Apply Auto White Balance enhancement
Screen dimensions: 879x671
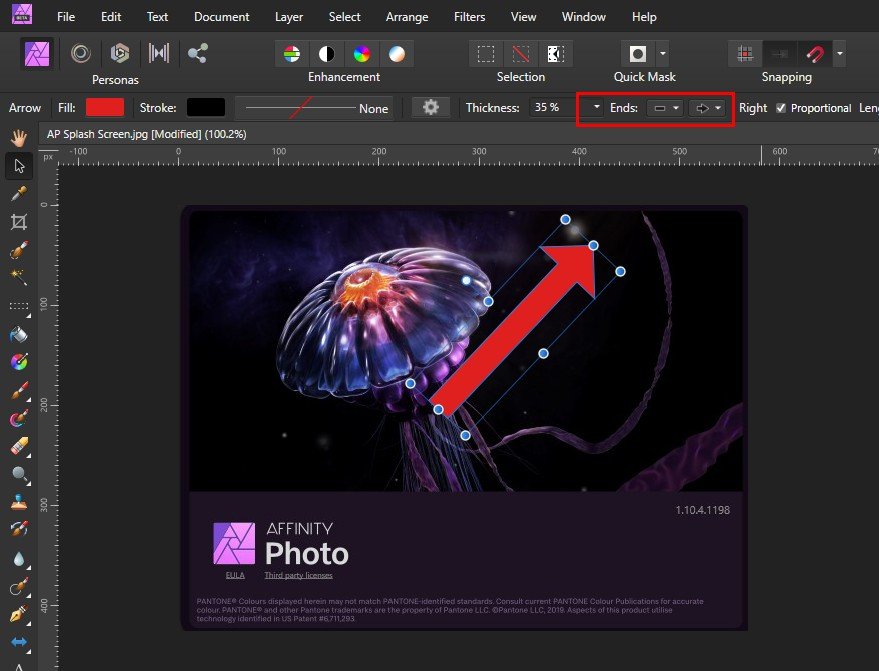tap(396, 54)
